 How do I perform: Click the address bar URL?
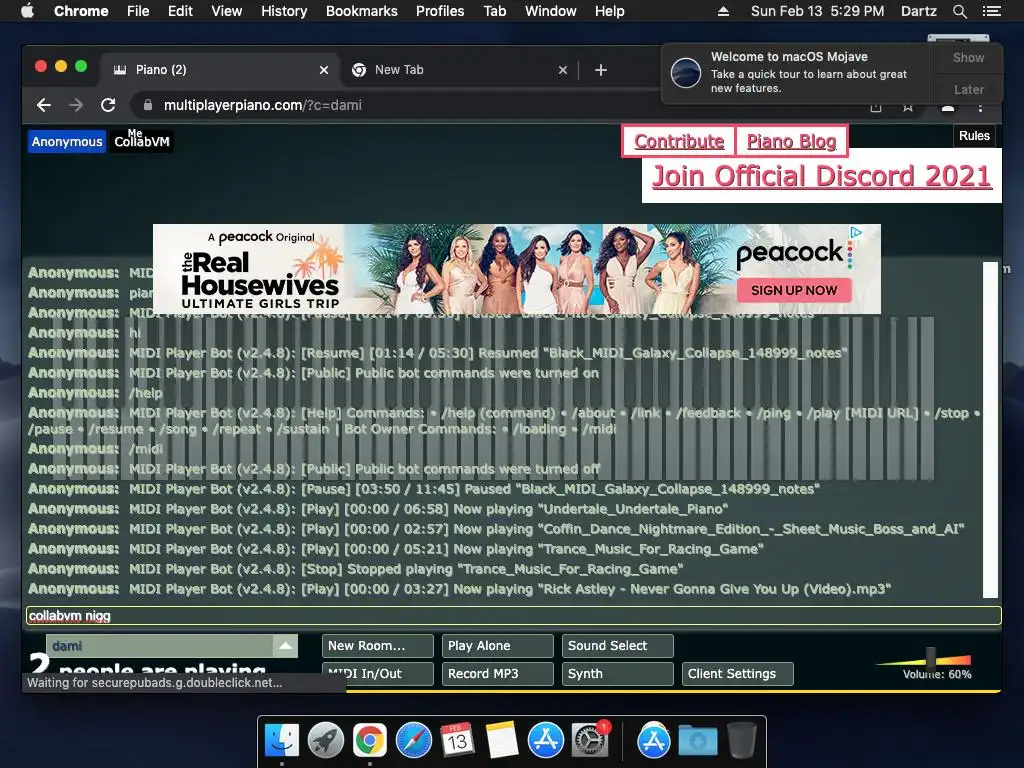pyautogui.click(x=263, y=105)
